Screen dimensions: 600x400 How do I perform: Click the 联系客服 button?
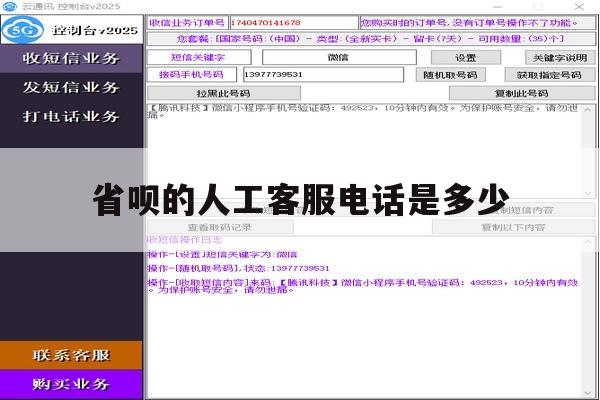pyautogui.click(x=71, y=355)
